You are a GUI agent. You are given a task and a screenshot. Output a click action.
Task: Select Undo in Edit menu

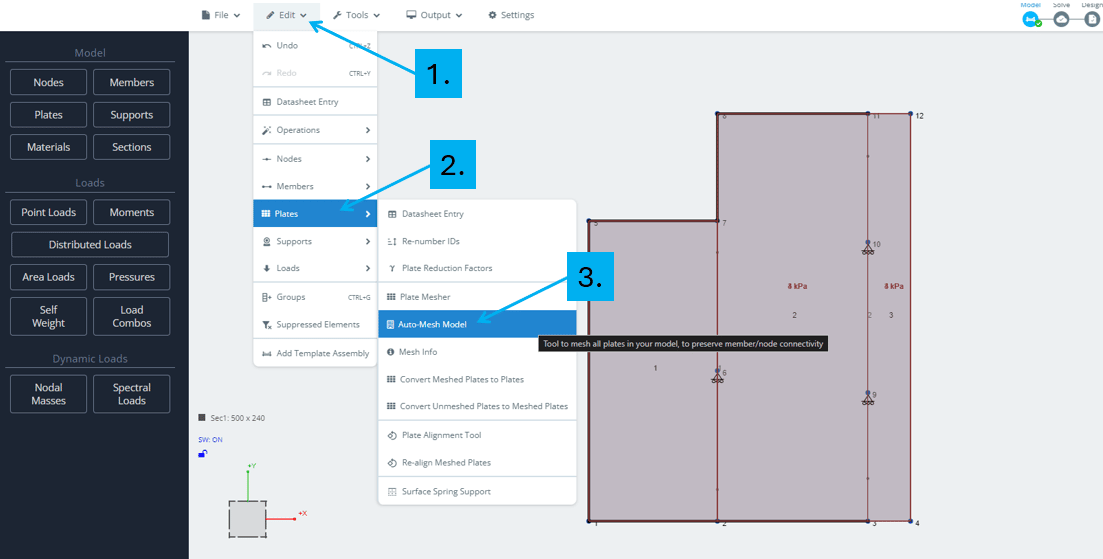tap(315, 46)
